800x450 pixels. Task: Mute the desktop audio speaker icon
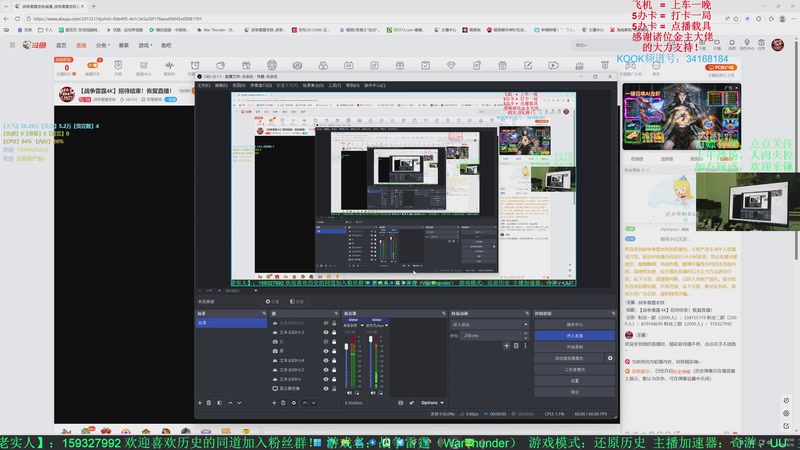pyautogui.click(x=349, y=393)
